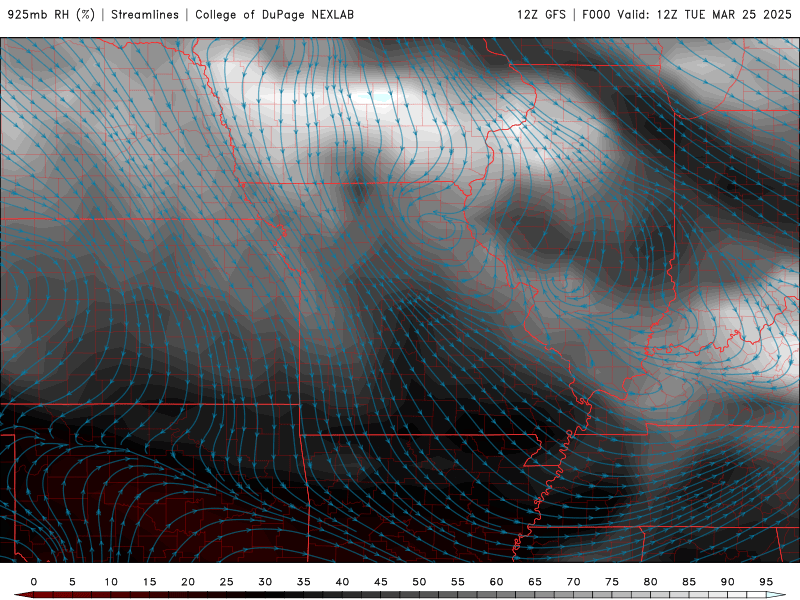Click the color bar value 90 label
This screenshot has width=800, height=600.
point(728,582)
